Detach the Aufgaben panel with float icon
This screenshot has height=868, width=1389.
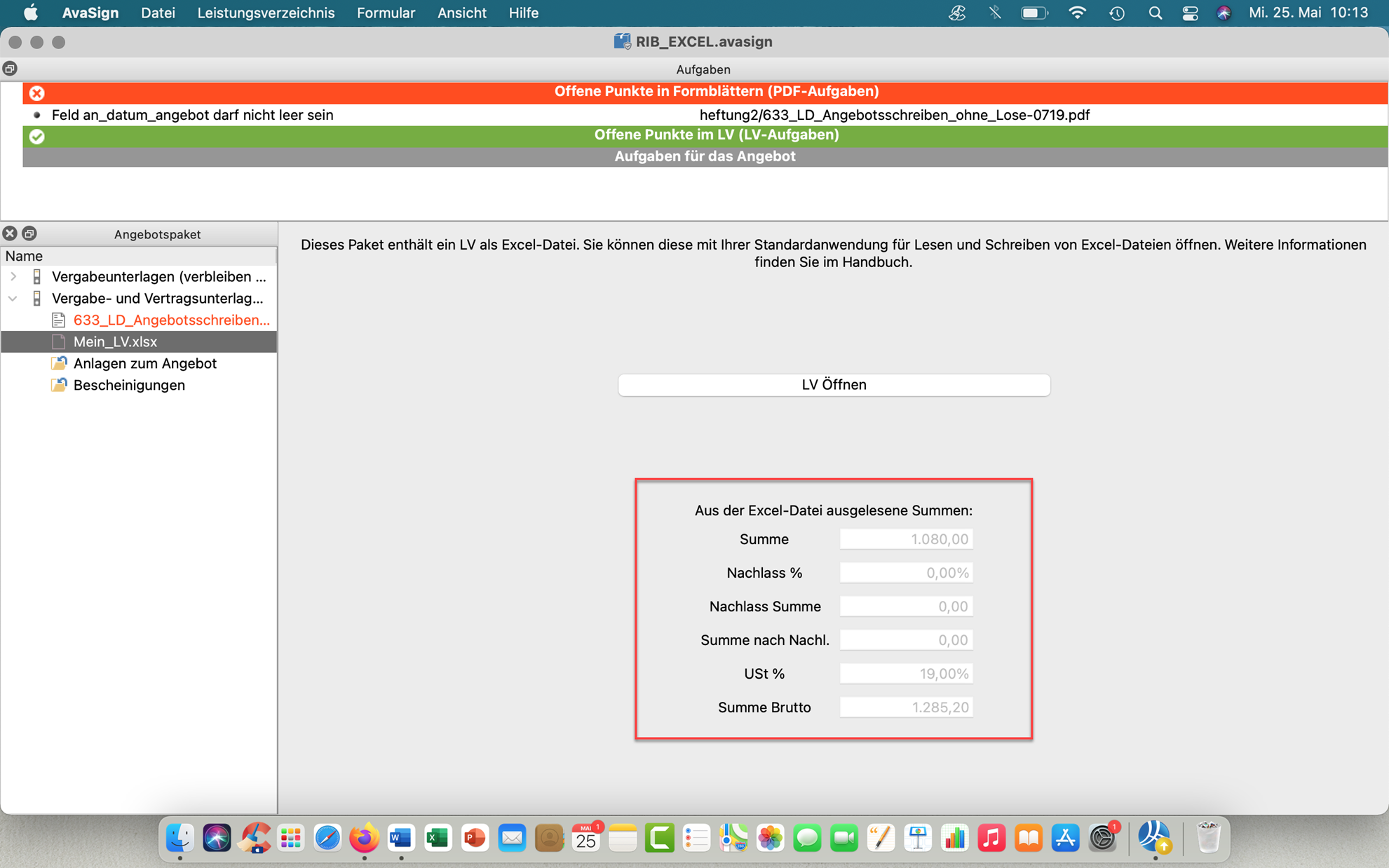pos(10,69)
